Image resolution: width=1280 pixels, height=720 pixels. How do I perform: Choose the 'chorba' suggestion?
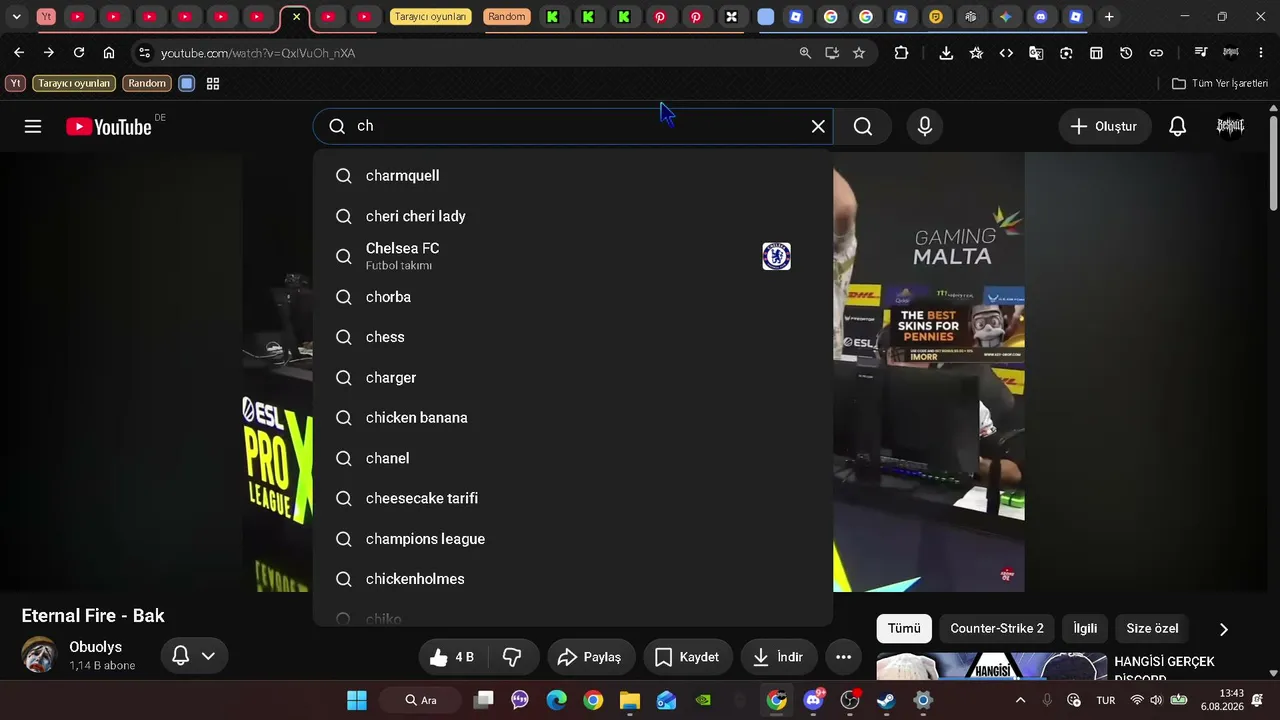573,297
